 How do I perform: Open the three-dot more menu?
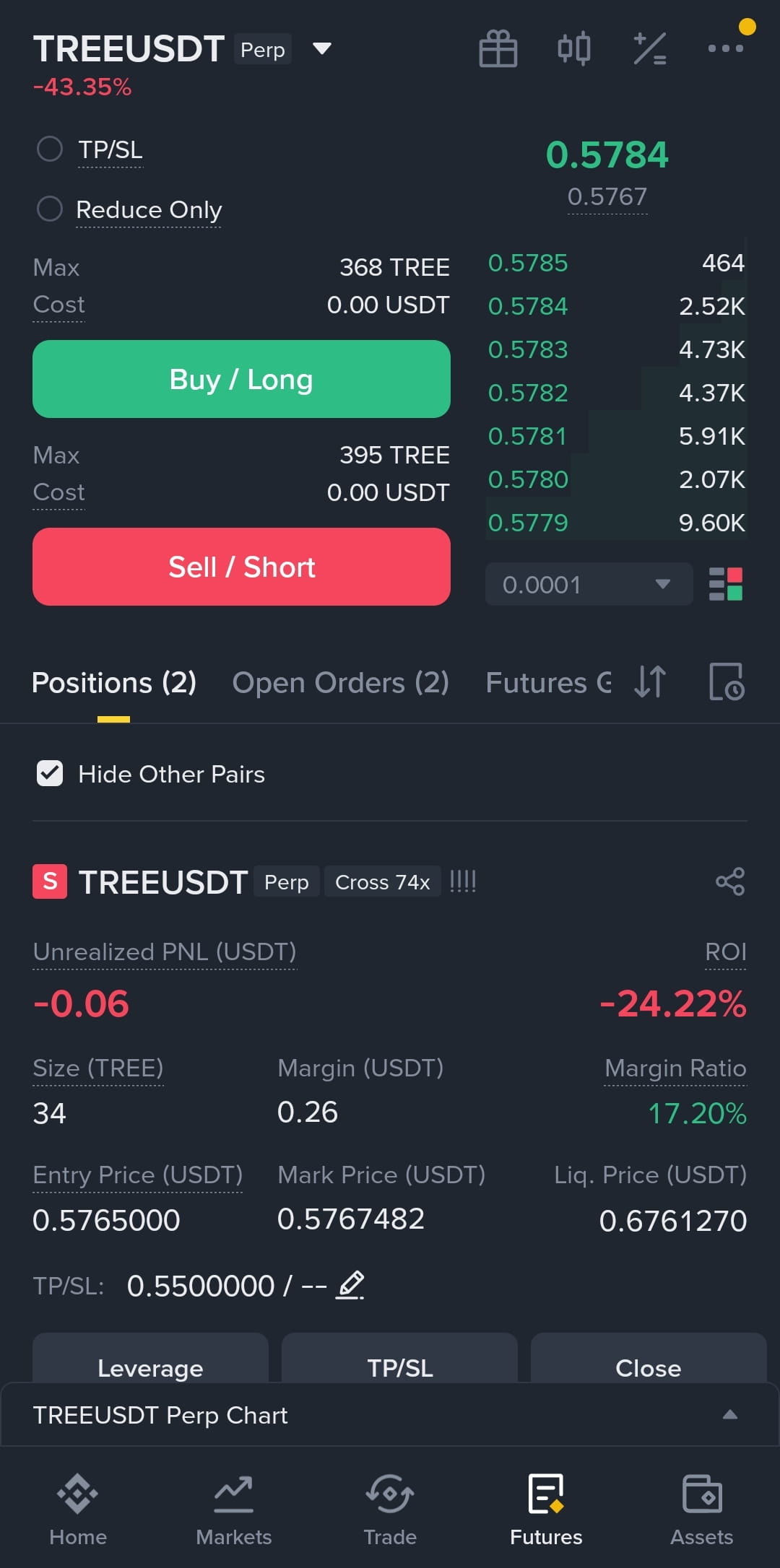726,48
